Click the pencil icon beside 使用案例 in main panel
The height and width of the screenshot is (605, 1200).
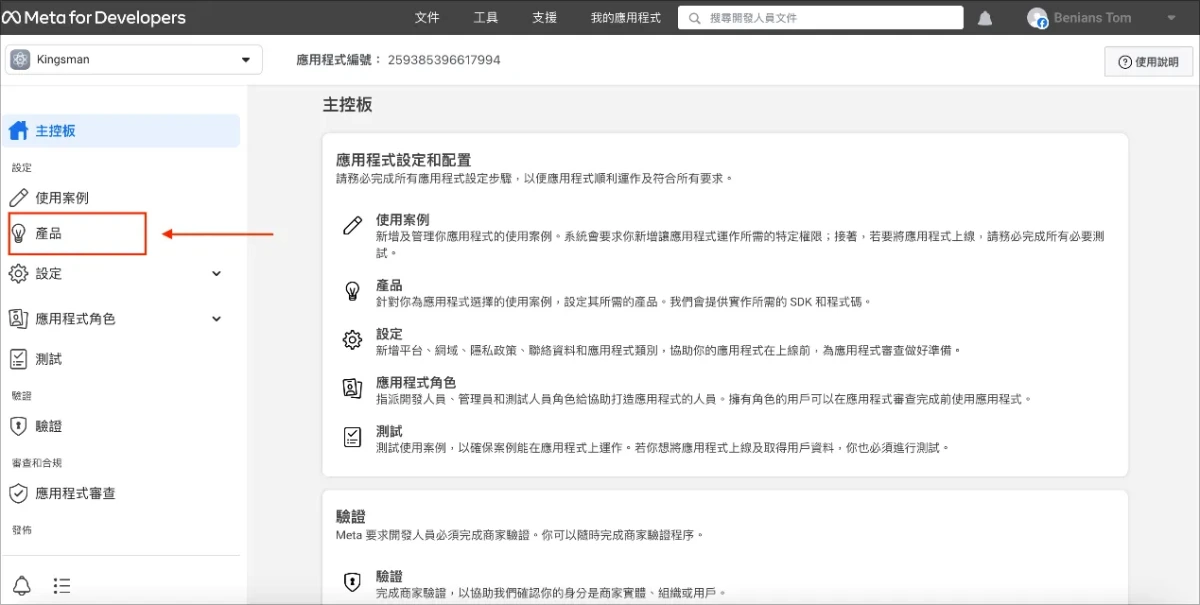[x=352, y=225]
